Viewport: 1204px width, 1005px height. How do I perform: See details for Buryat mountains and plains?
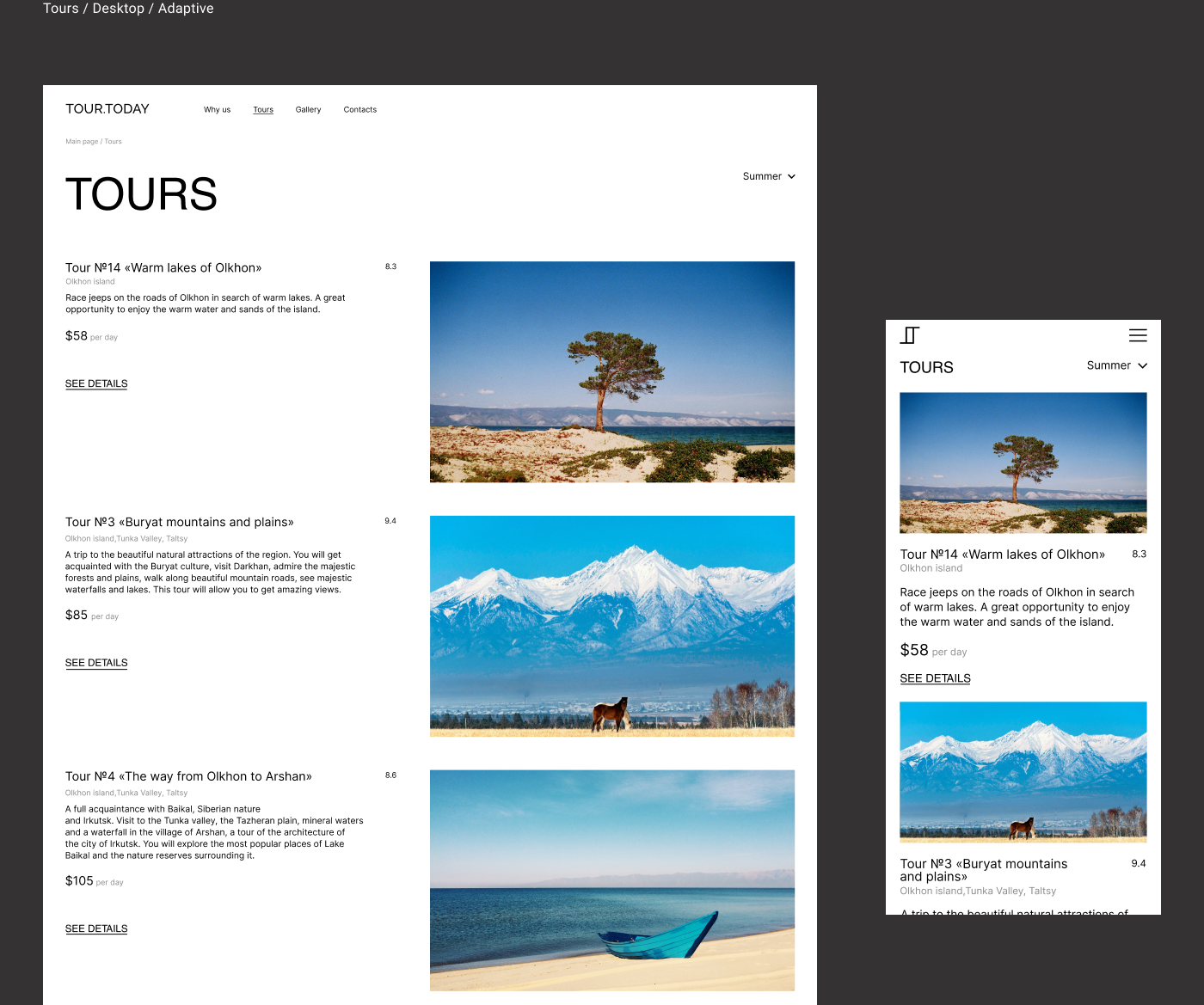[96, 663]
